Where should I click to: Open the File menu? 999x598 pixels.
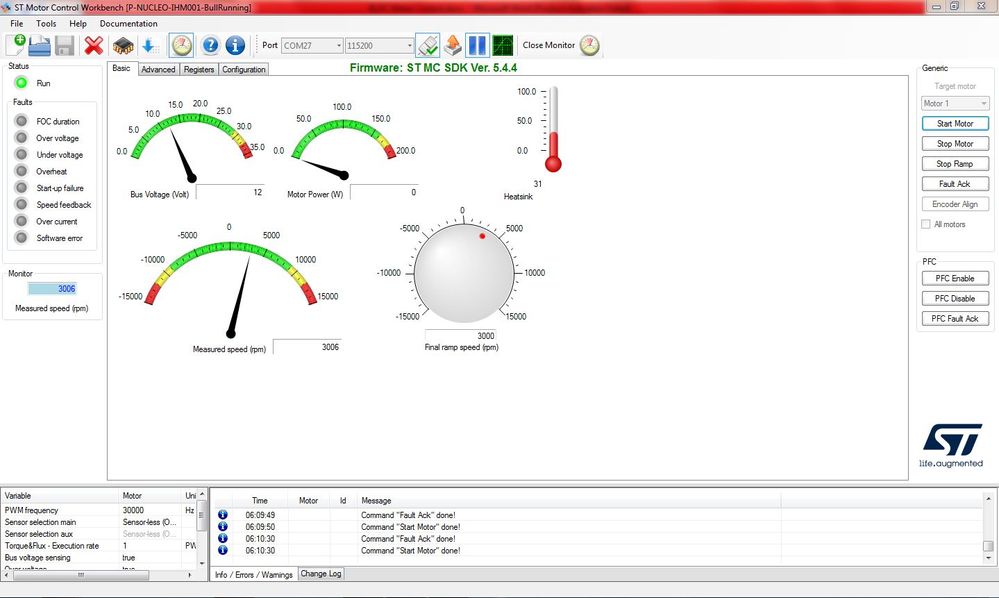pyautogui.click(x=17, y=24)
